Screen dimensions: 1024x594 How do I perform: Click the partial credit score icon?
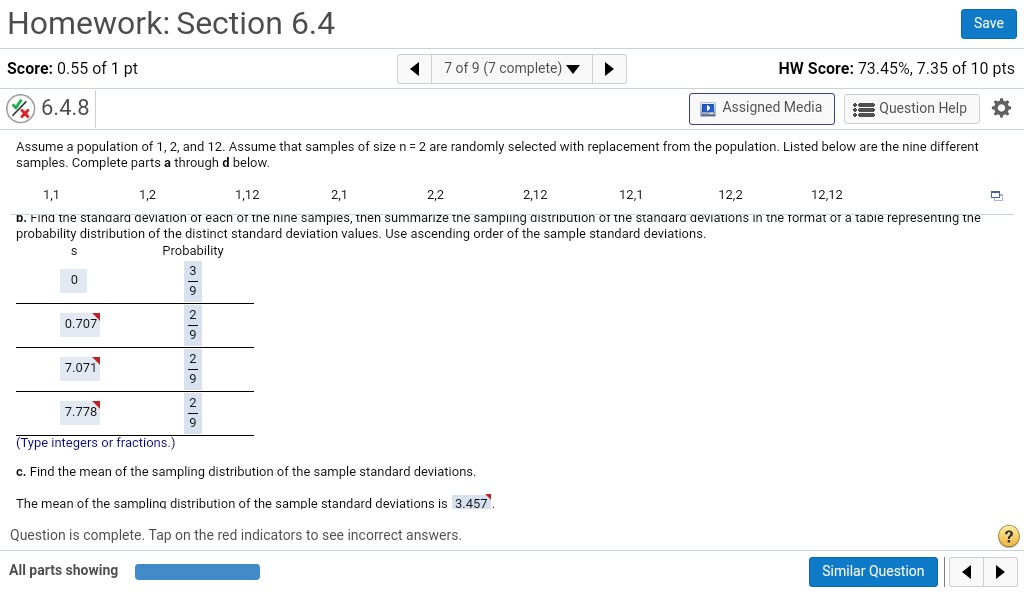pyautogui.click(x=20, y=108)
